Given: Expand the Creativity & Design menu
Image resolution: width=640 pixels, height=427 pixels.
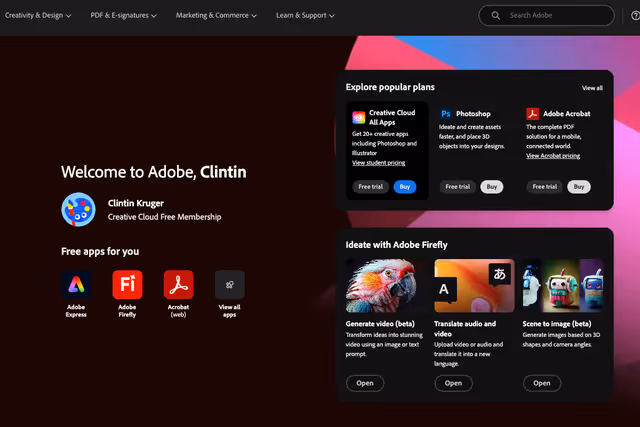Looking at the screenshot, I should (38, 16).
